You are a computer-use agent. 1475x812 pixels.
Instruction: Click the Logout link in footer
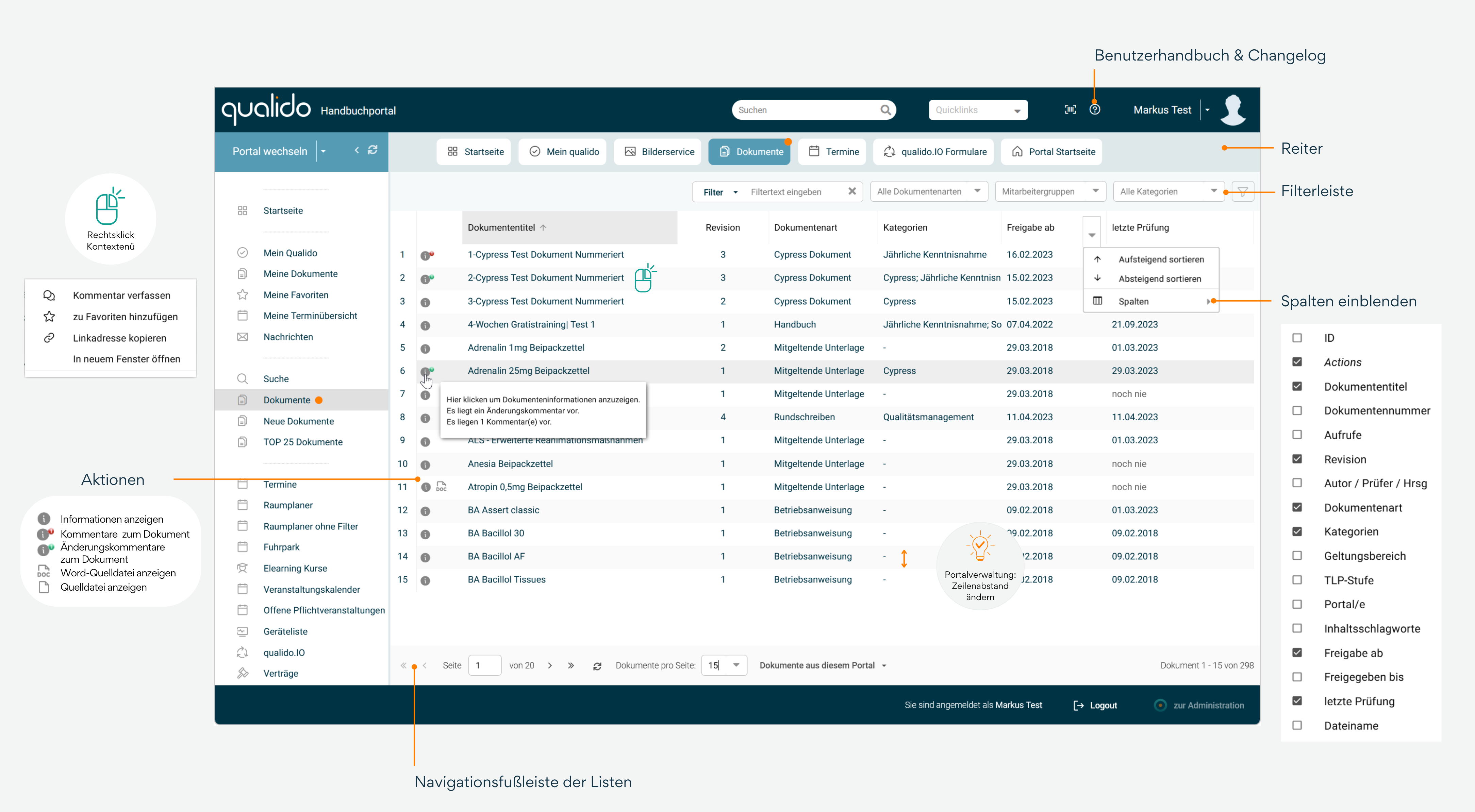coord(1095,706)
